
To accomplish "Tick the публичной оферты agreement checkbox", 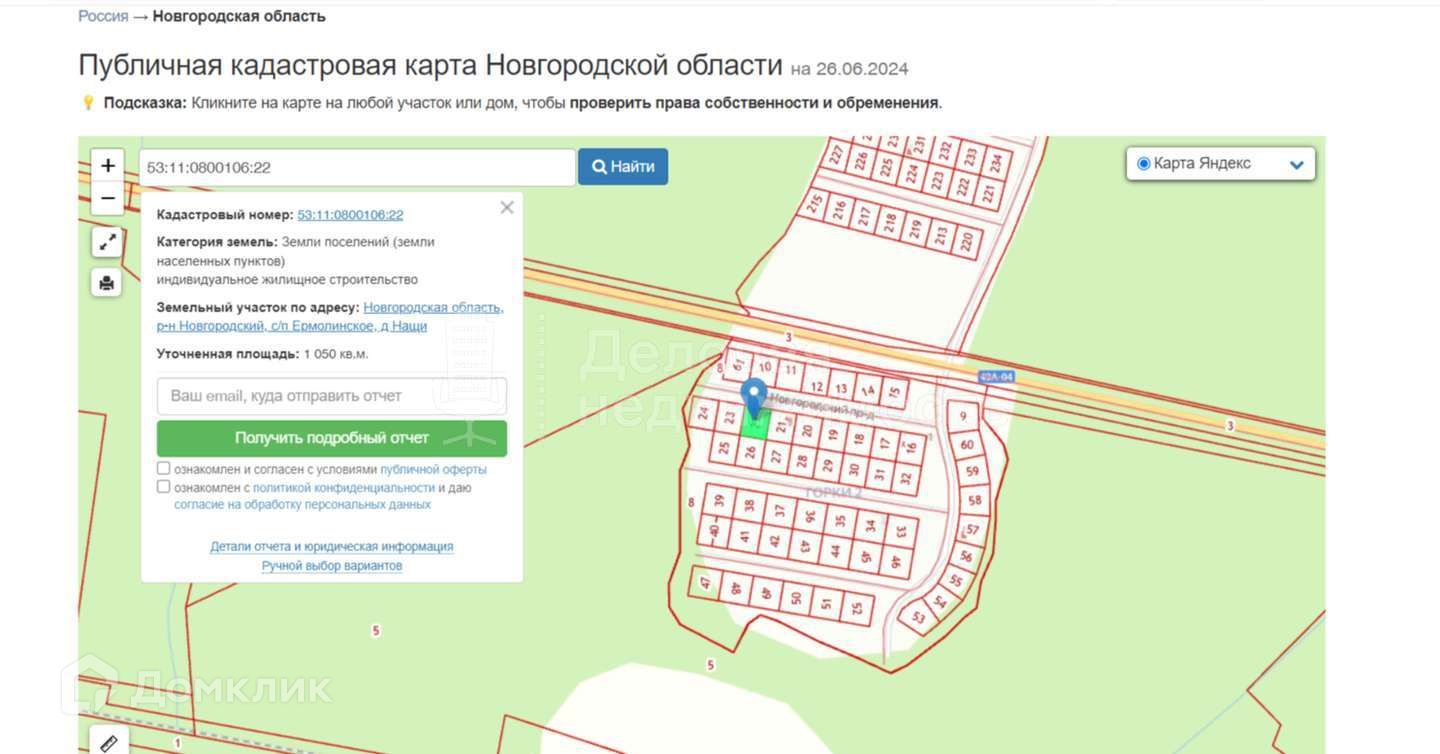I will point(164,468).
